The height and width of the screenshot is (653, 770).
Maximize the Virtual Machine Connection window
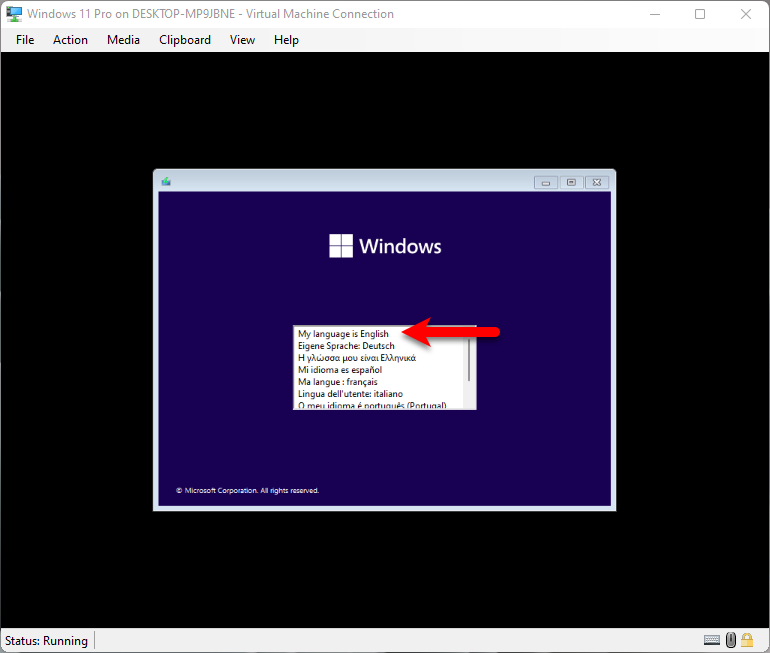tap(700, 14)
